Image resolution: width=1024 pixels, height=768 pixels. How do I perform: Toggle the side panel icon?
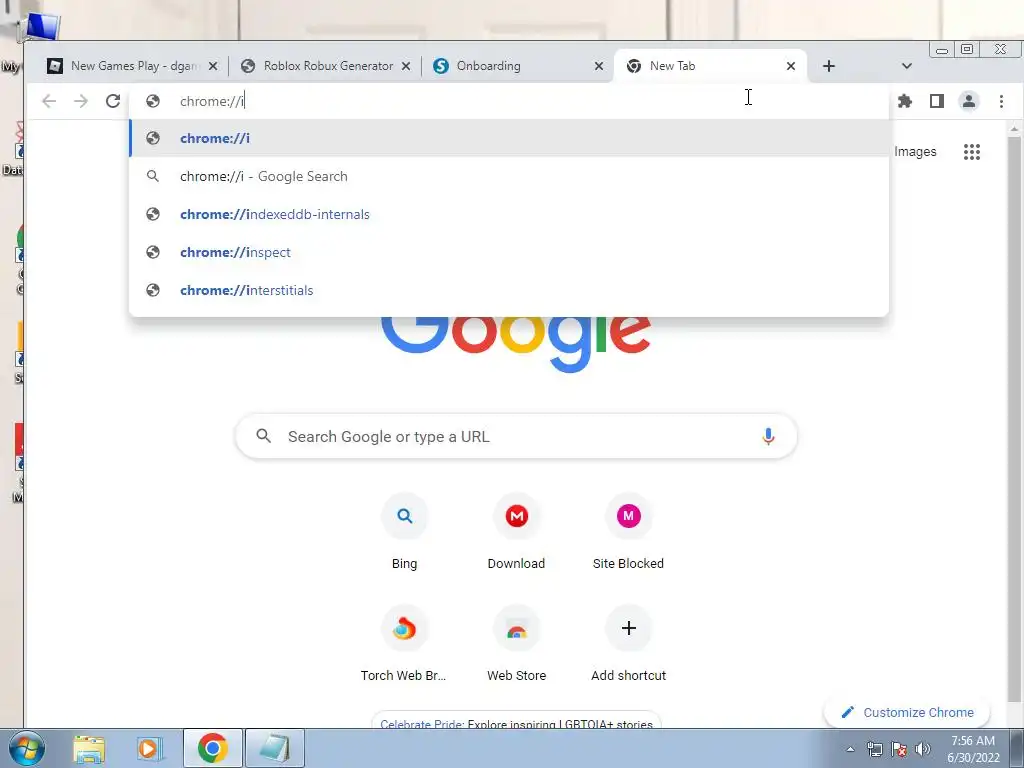click(x=936, y=101)
